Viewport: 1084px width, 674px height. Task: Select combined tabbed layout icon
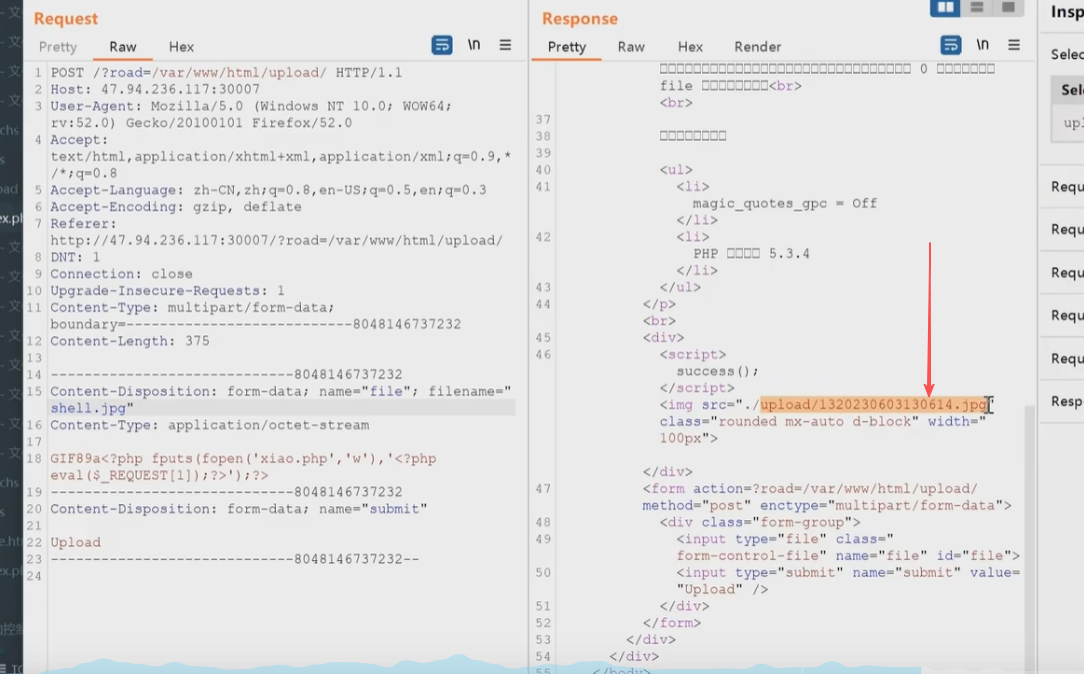(1008, 8)
